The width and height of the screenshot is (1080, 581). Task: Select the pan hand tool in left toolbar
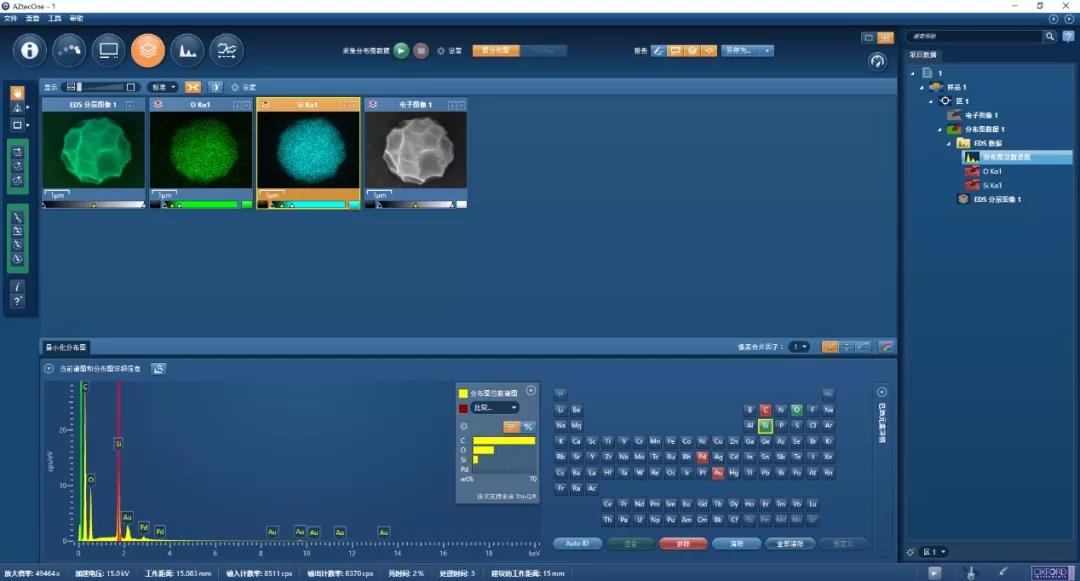(x=17, y=93)
